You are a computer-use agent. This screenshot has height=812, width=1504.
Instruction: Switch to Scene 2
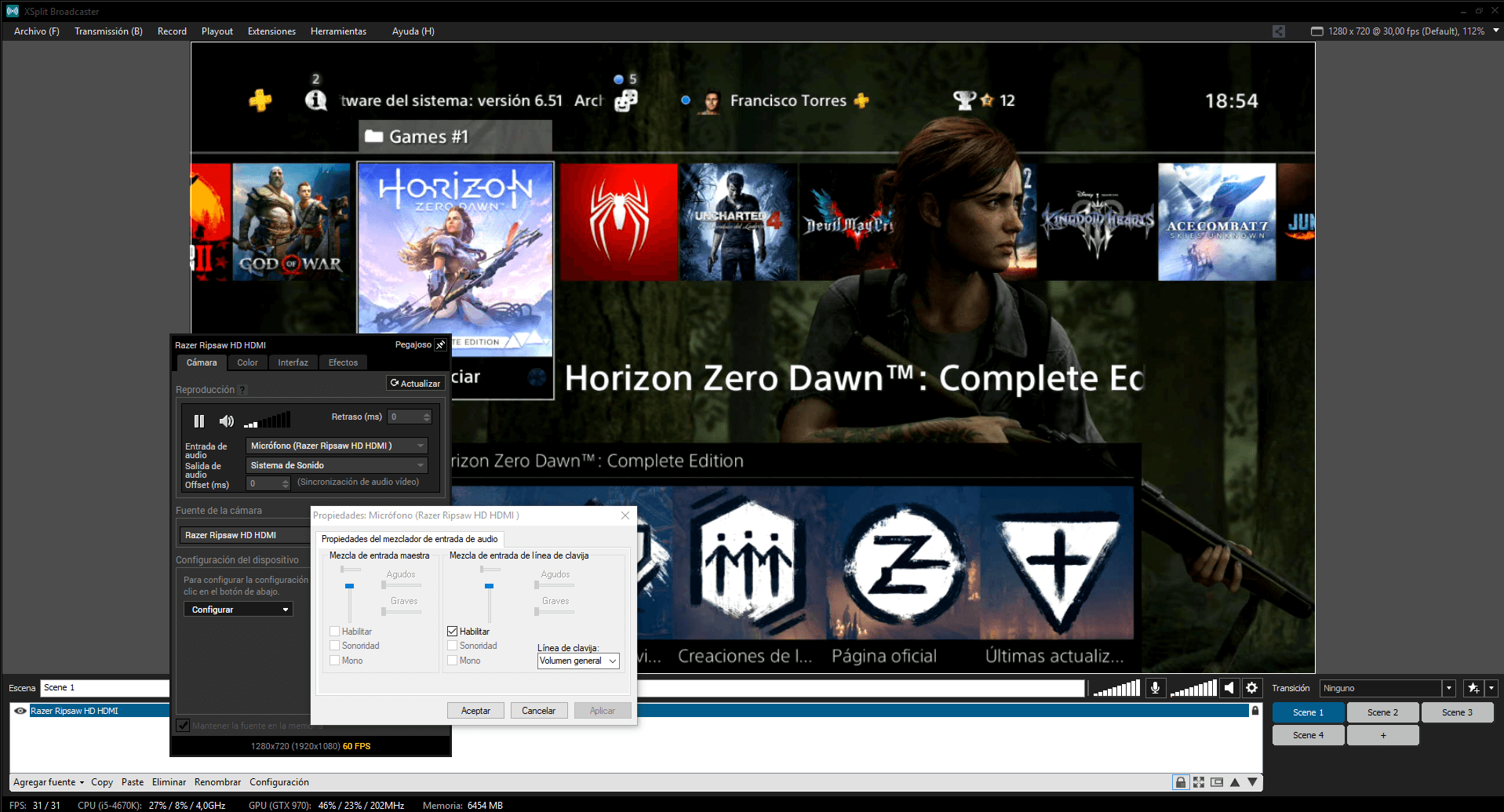click(x=1382, y=712)
